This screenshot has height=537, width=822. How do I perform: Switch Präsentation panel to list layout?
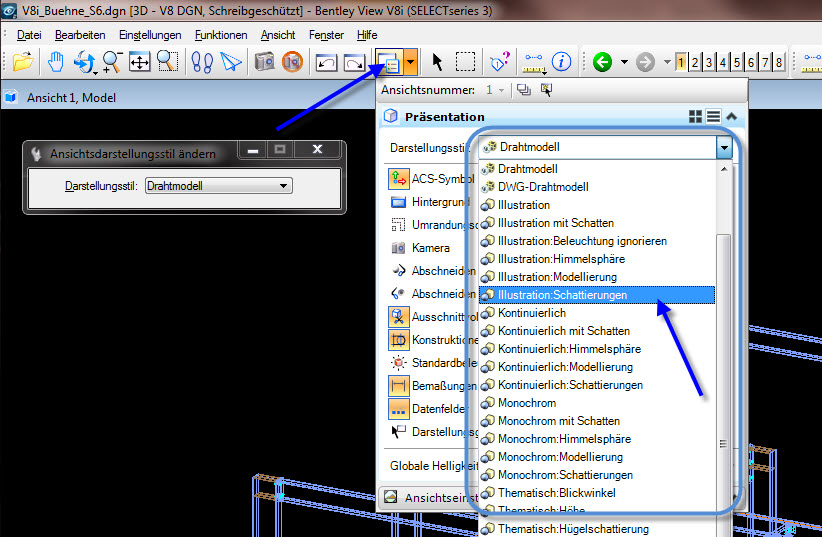[x=713, y=116]
